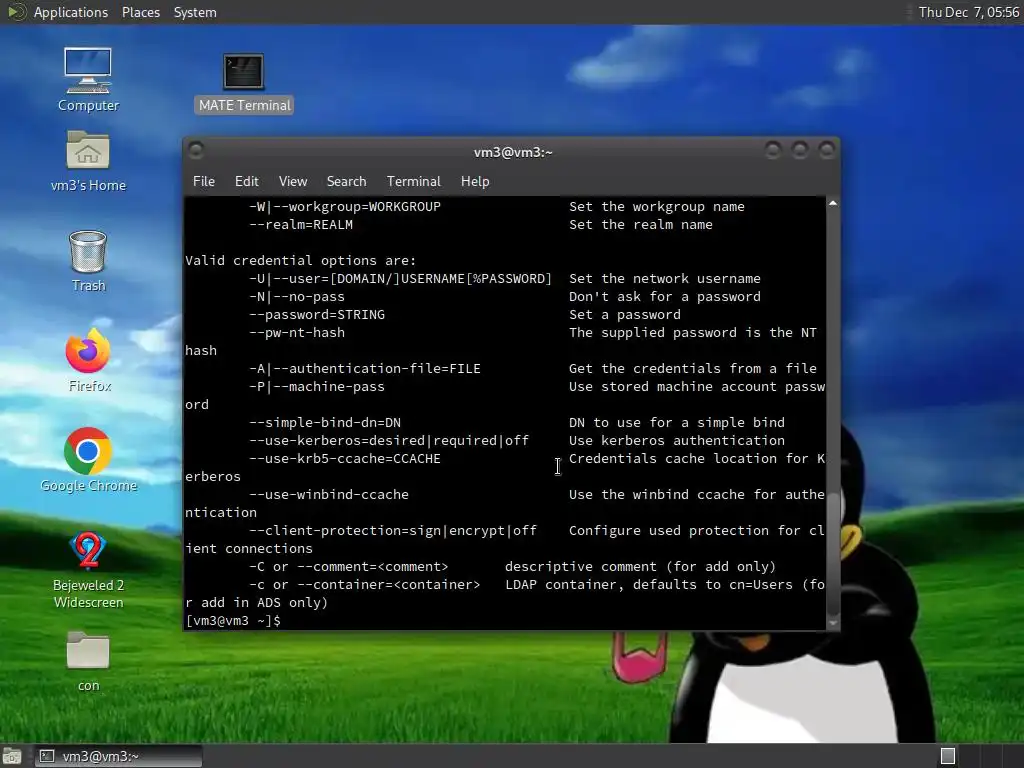Launch Google Chrome from the desktop
The image size is (1024, 768).
tap(88, 460)
